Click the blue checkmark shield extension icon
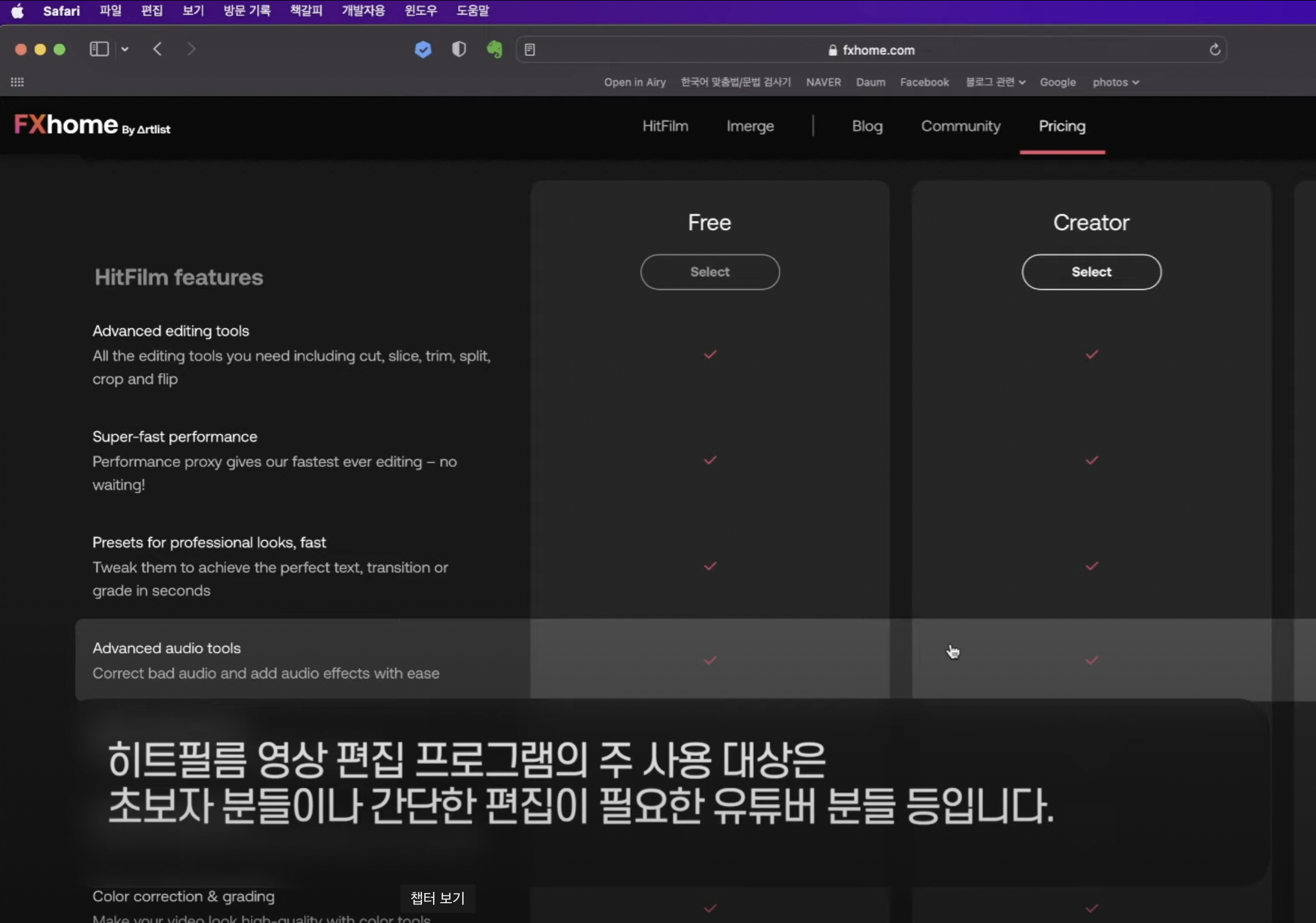This screenshot has height=923, width=1316. pos(423,50)
